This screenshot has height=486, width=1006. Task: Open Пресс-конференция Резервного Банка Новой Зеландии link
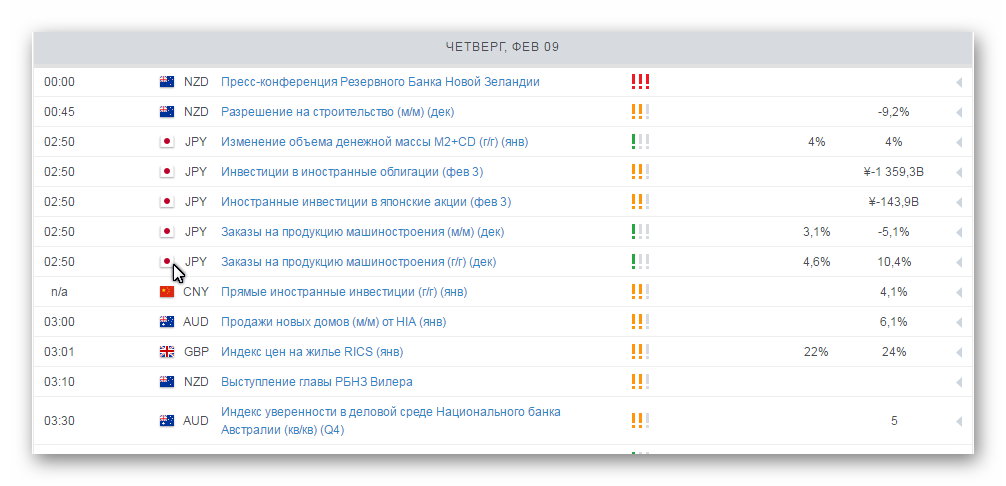[380, 82]
